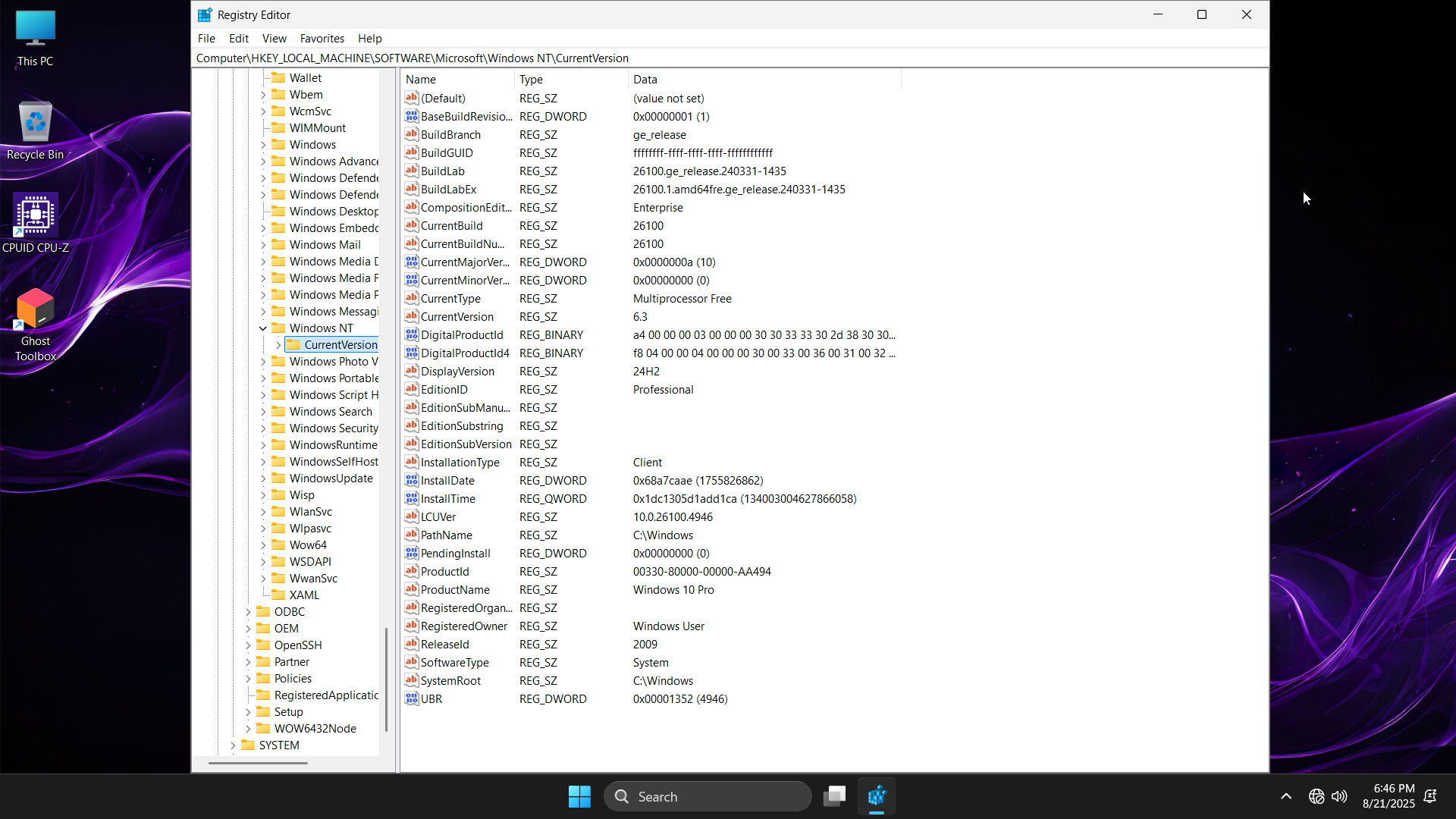This screenshot has height=819, width=1456.
Task: Select the Windows Security tree item
Action: click(334, 428)
